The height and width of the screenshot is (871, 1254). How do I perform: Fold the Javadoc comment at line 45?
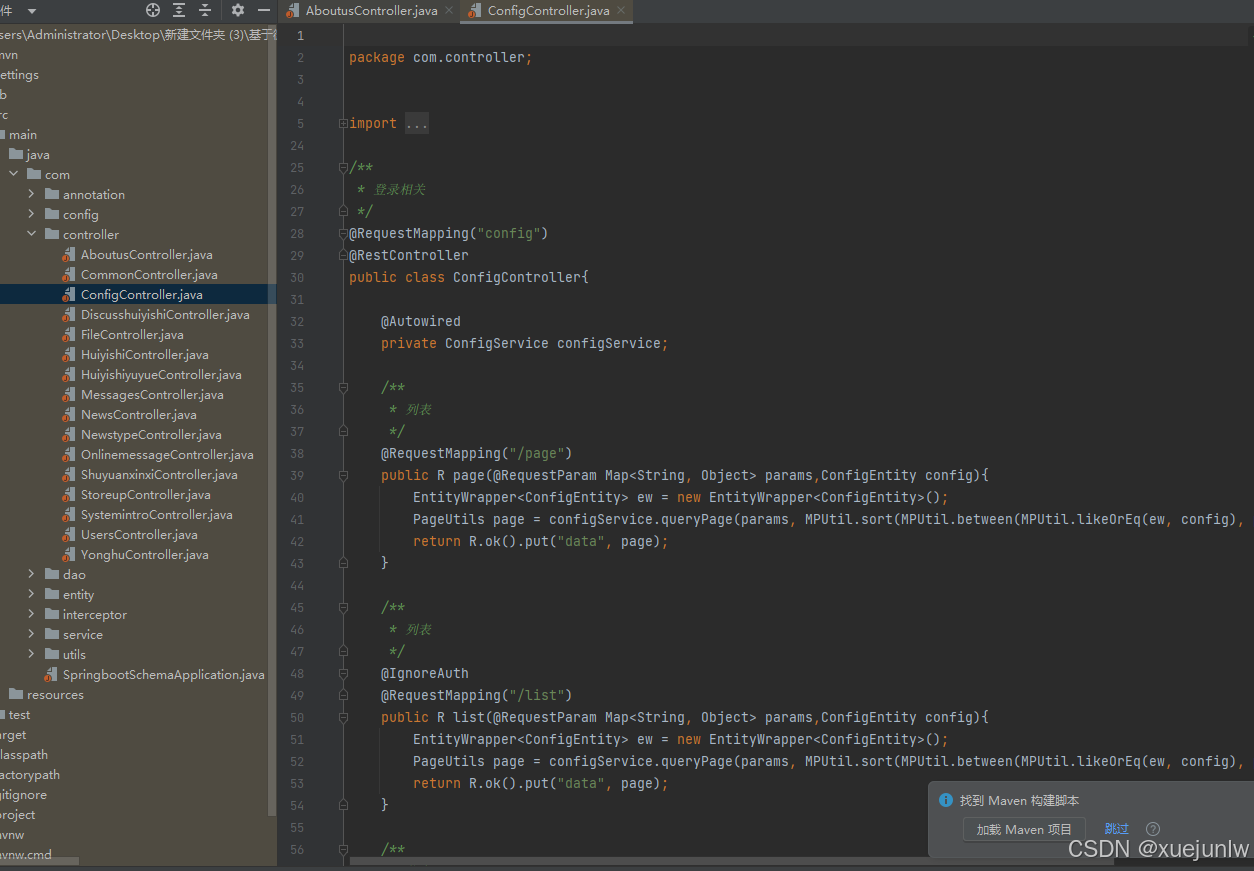[343, 608]
